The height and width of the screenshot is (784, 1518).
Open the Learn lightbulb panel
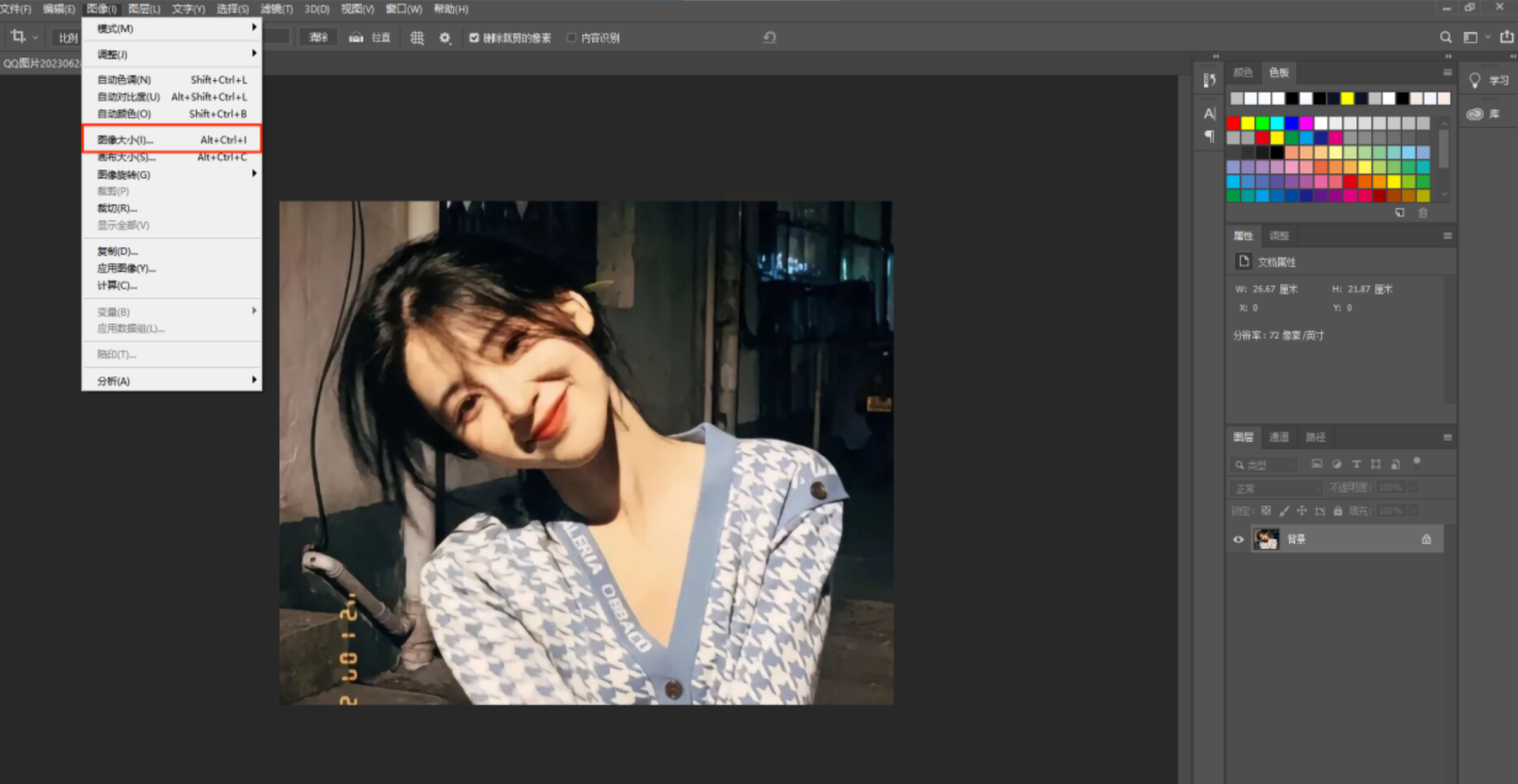click(1475, 80)
